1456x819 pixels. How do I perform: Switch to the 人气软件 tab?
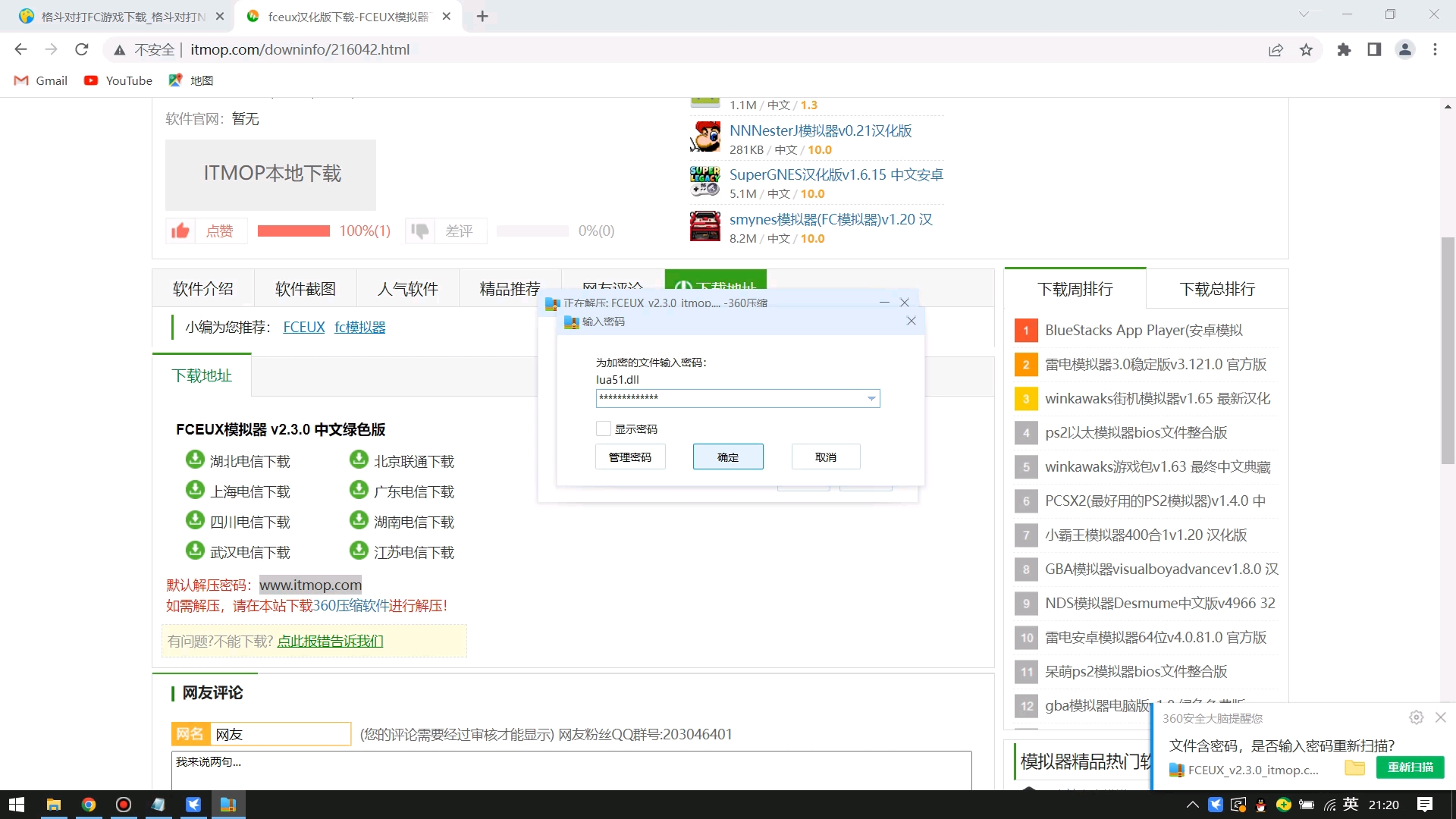coord(408,288)
